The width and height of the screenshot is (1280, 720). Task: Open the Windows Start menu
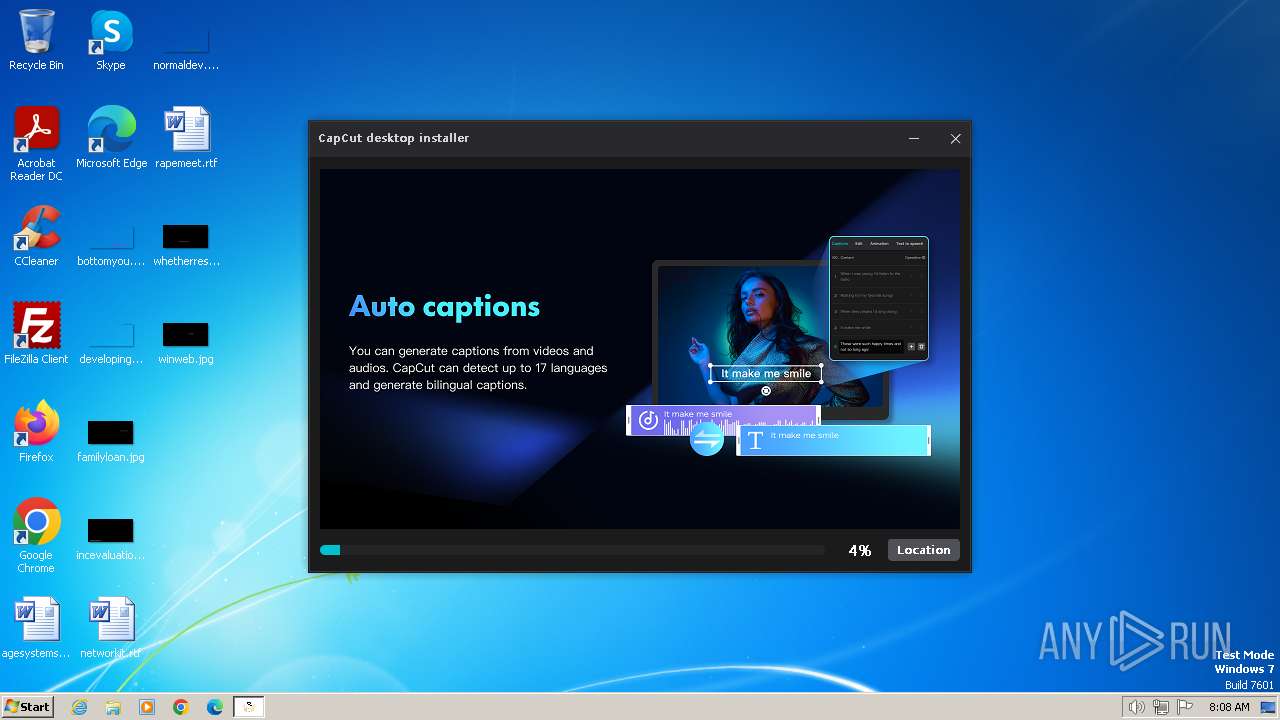(x=28, y=707)
